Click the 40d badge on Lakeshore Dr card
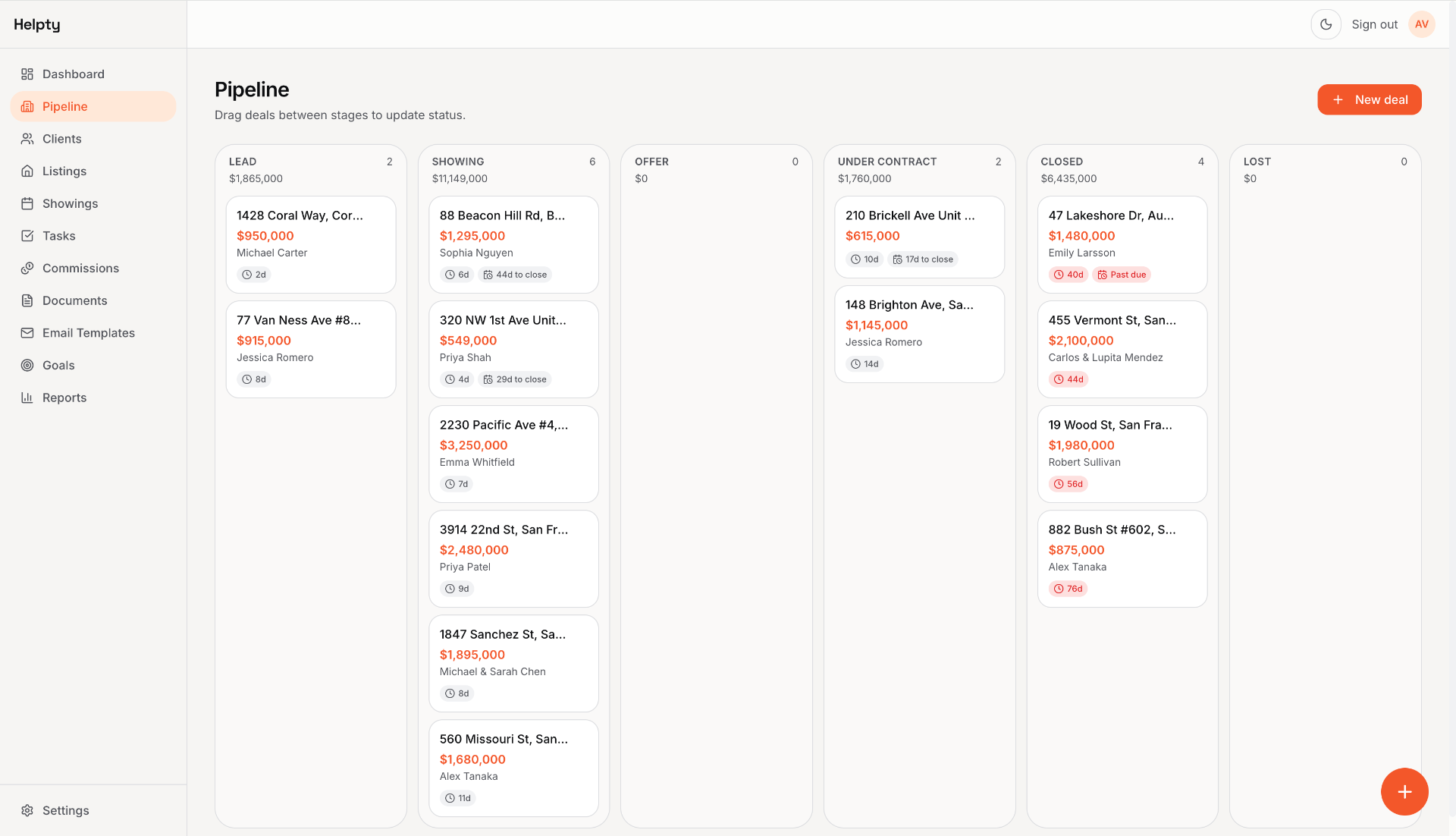Image resolution: width=1456 pixels, height=836 pixels. pyautogui.click(x=1068, y=275)
